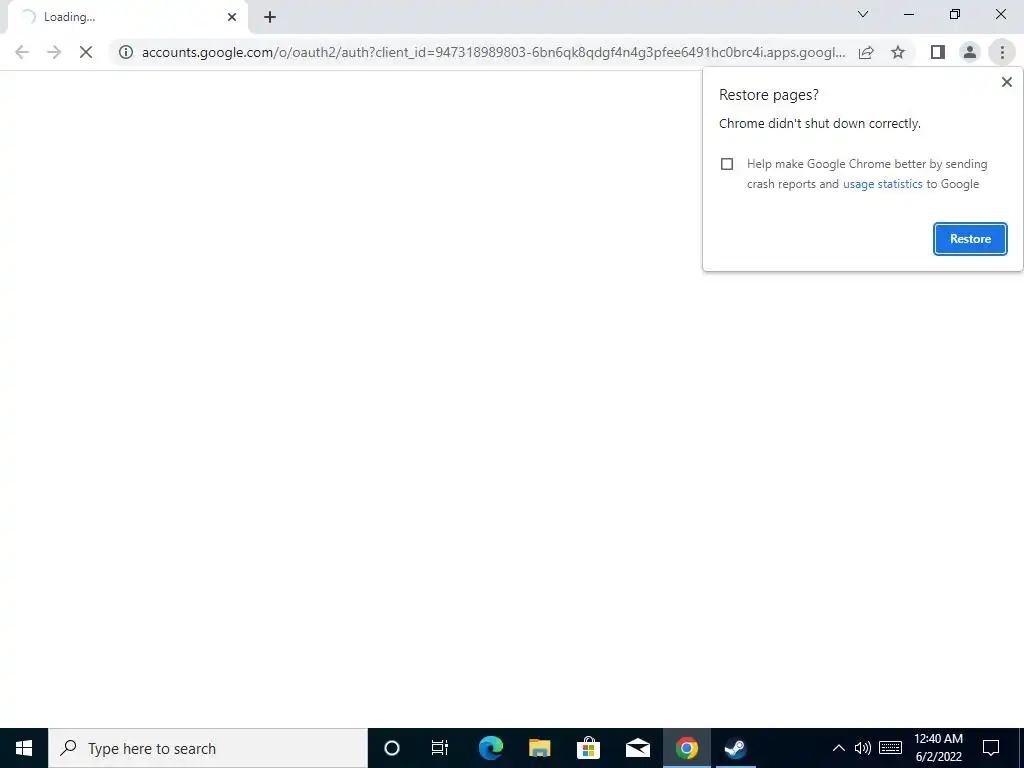1024x768 pixels.
Task: Open the Action Center notifications icon
Action: click(991, 748)
